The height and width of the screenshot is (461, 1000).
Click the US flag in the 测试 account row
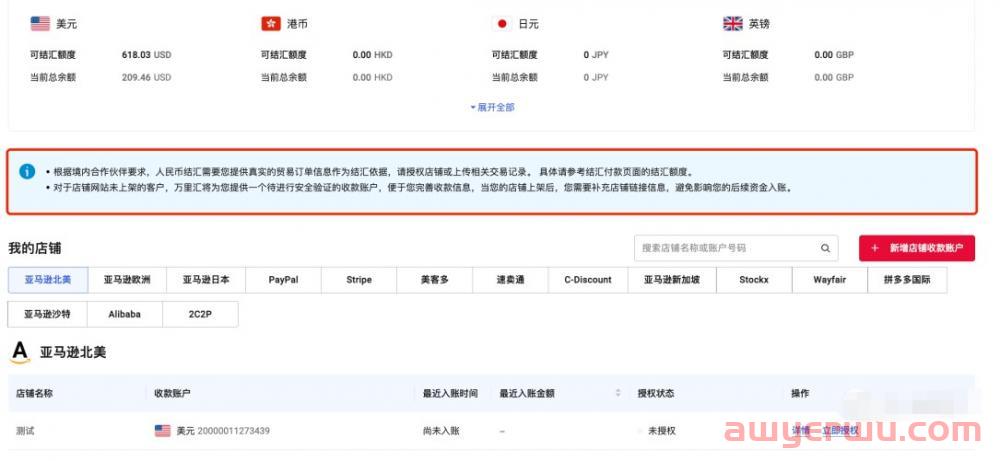pos(163,431)
